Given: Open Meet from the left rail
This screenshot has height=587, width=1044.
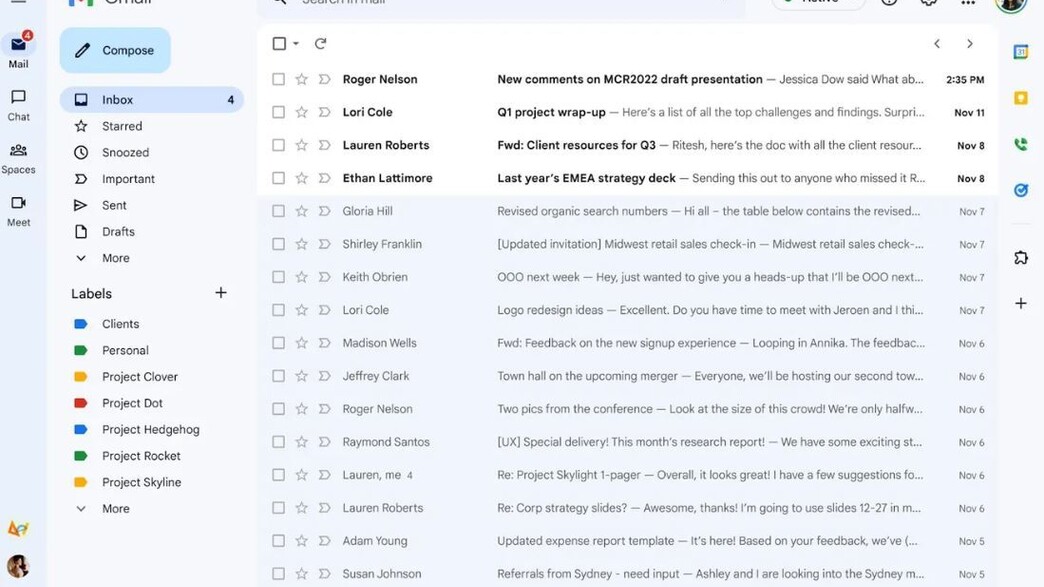Looking at the screenshot, I should tap(18, 210).
